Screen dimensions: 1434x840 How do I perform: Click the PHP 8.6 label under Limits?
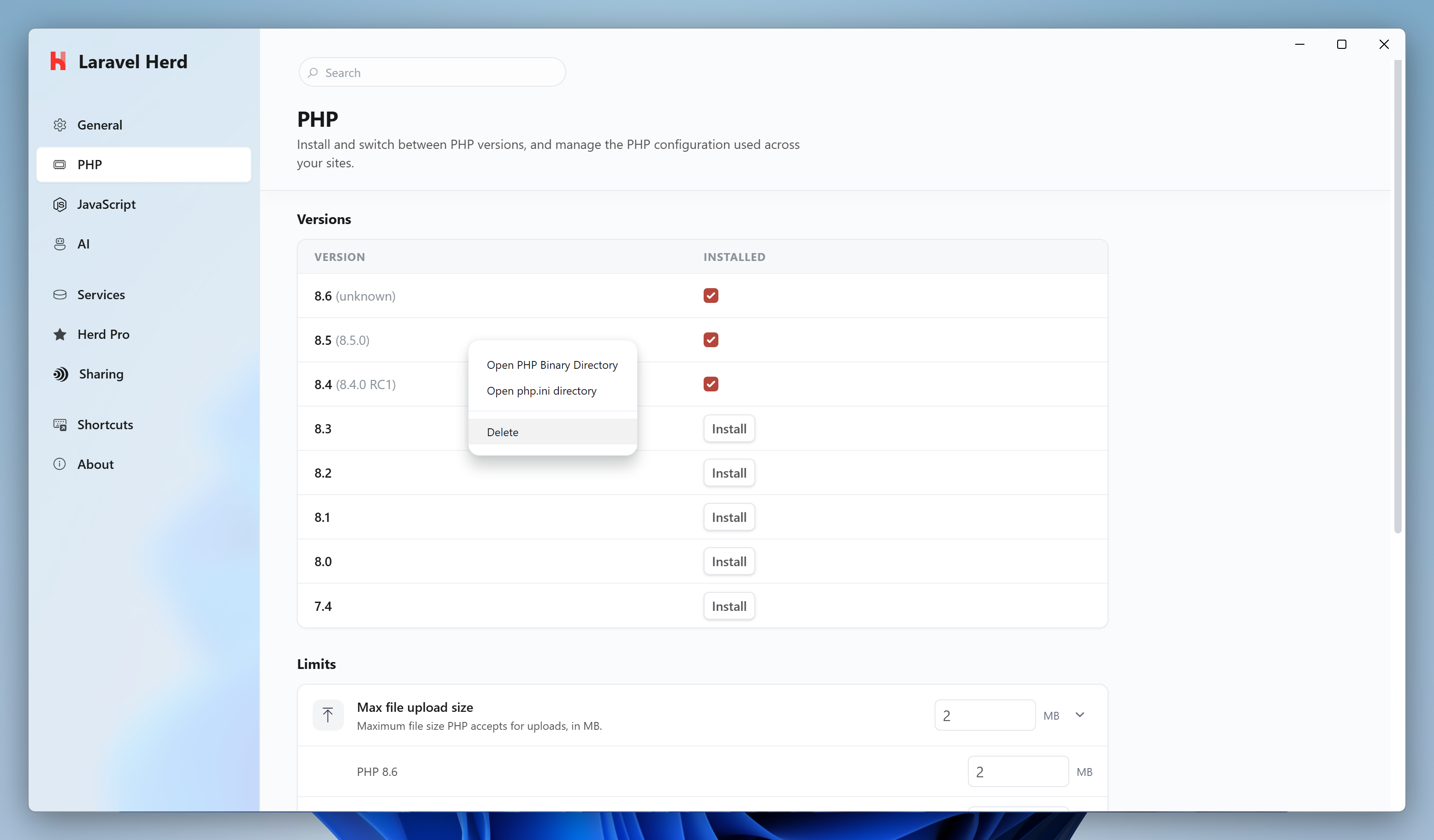pyautogui.click(x=377, y=772)
